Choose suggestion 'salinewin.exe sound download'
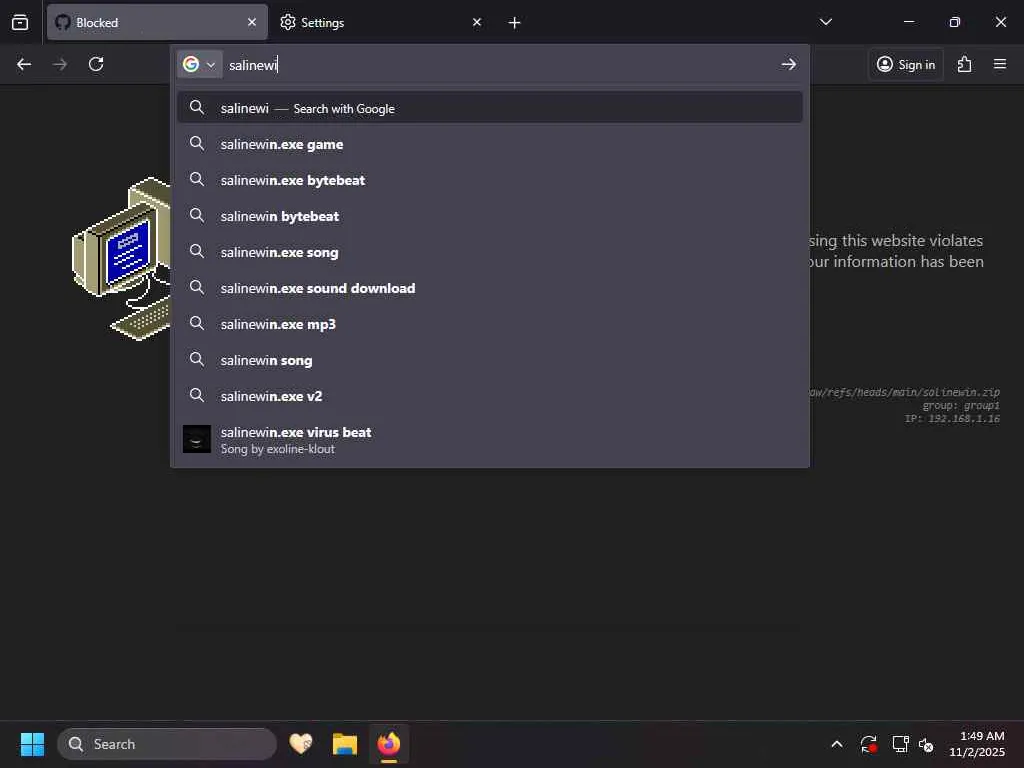 (x=490, y=288)
